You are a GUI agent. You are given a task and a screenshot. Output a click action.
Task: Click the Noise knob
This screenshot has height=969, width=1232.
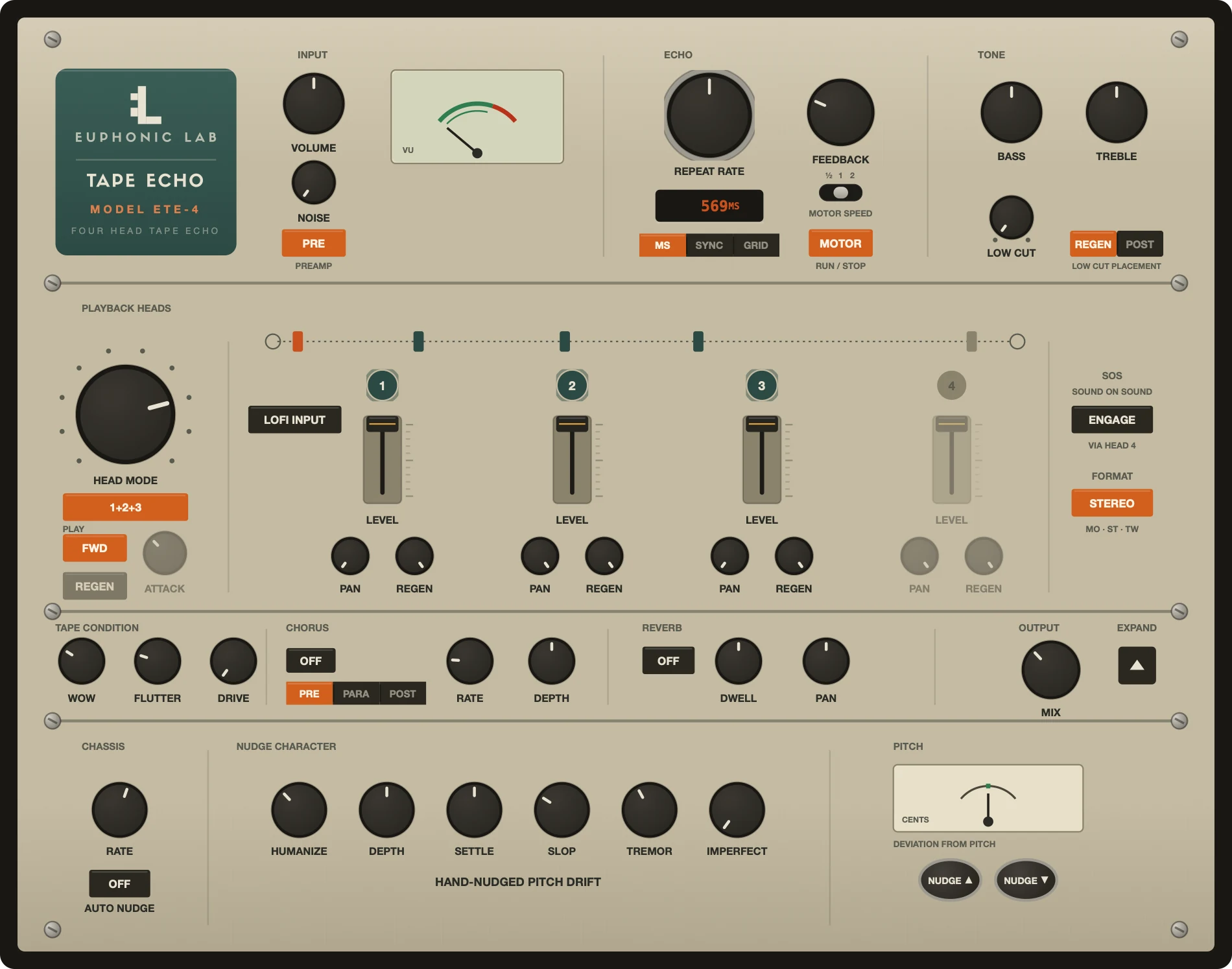click(313, 183)
